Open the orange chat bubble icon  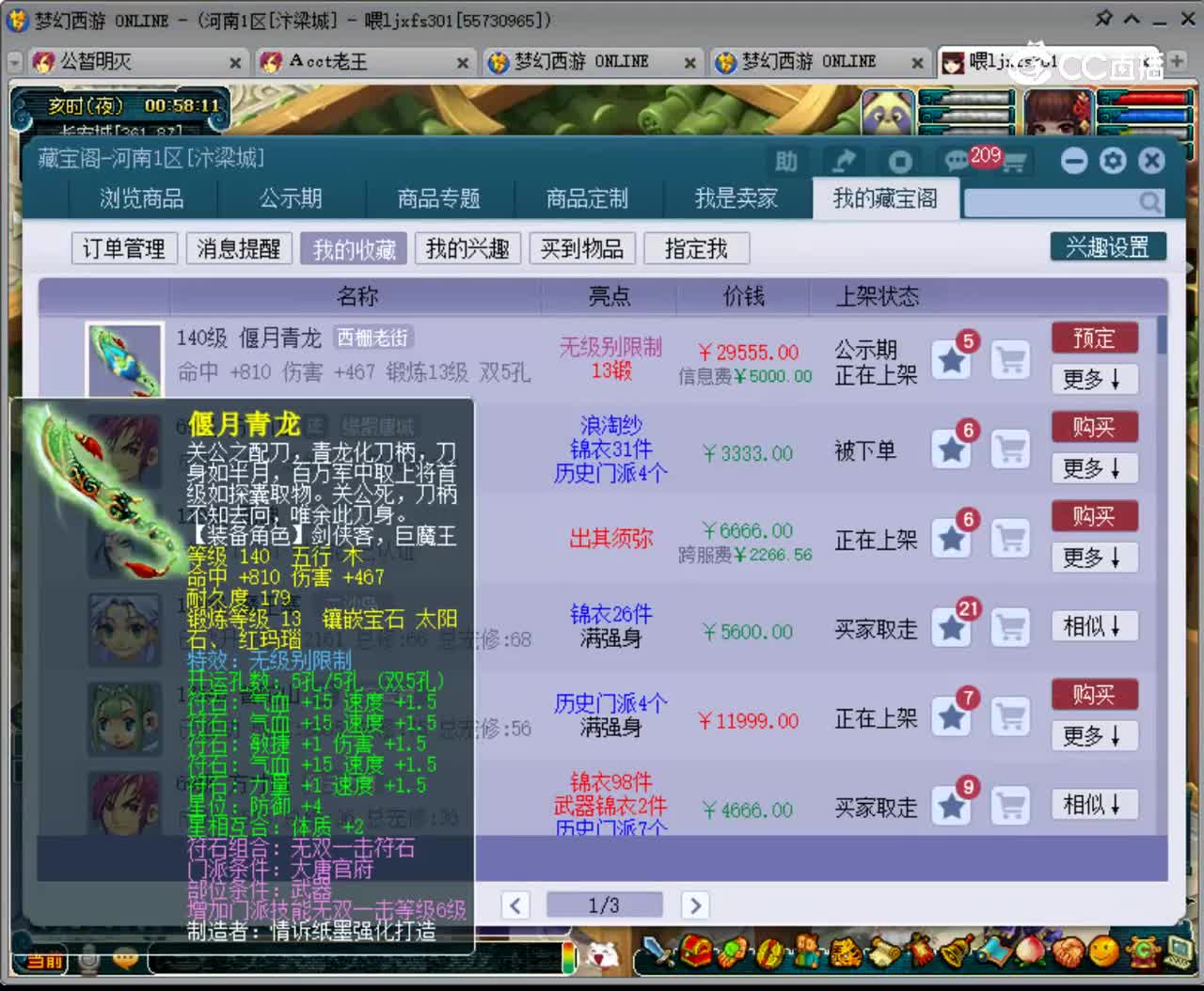pos(125,959)
